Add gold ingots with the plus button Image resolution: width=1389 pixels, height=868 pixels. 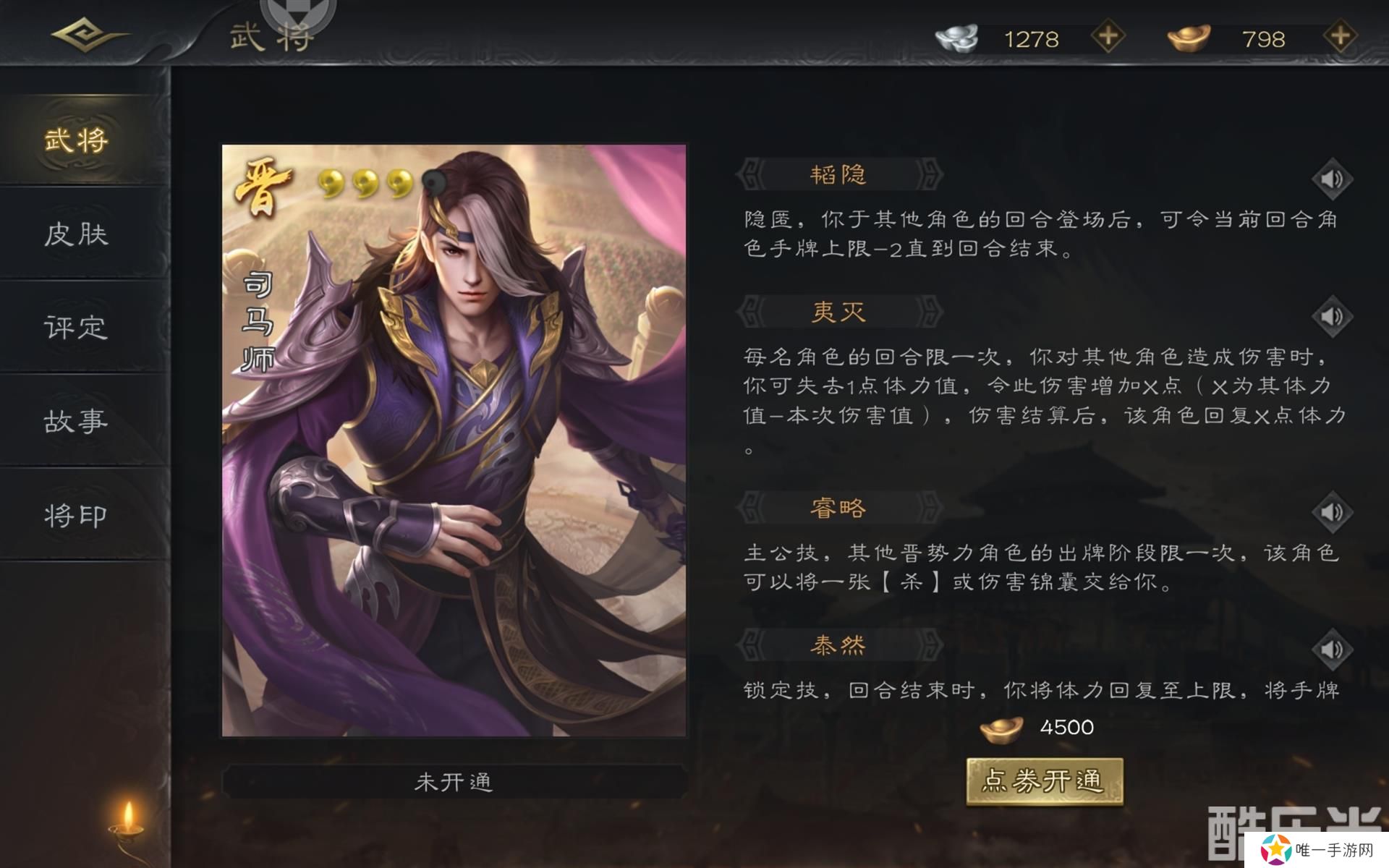tap(1340, 36)
